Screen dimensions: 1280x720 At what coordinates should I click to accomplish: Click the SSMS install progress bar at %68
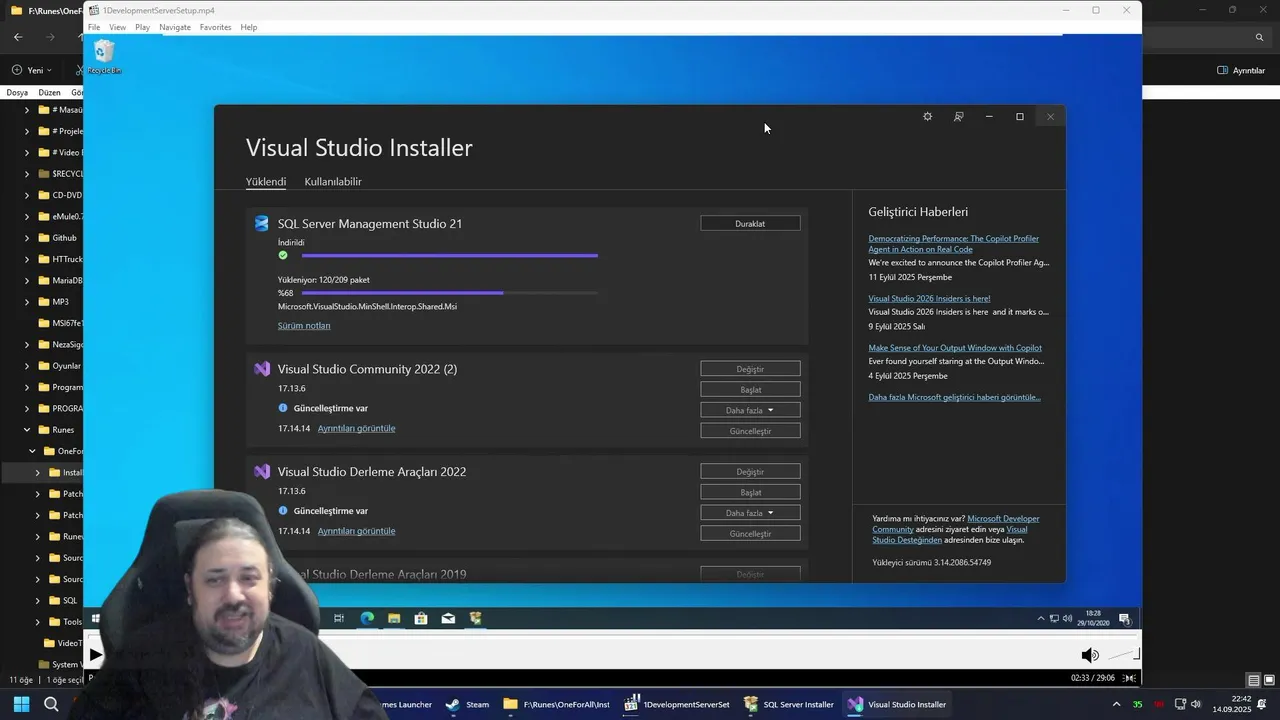pos(449,293)
